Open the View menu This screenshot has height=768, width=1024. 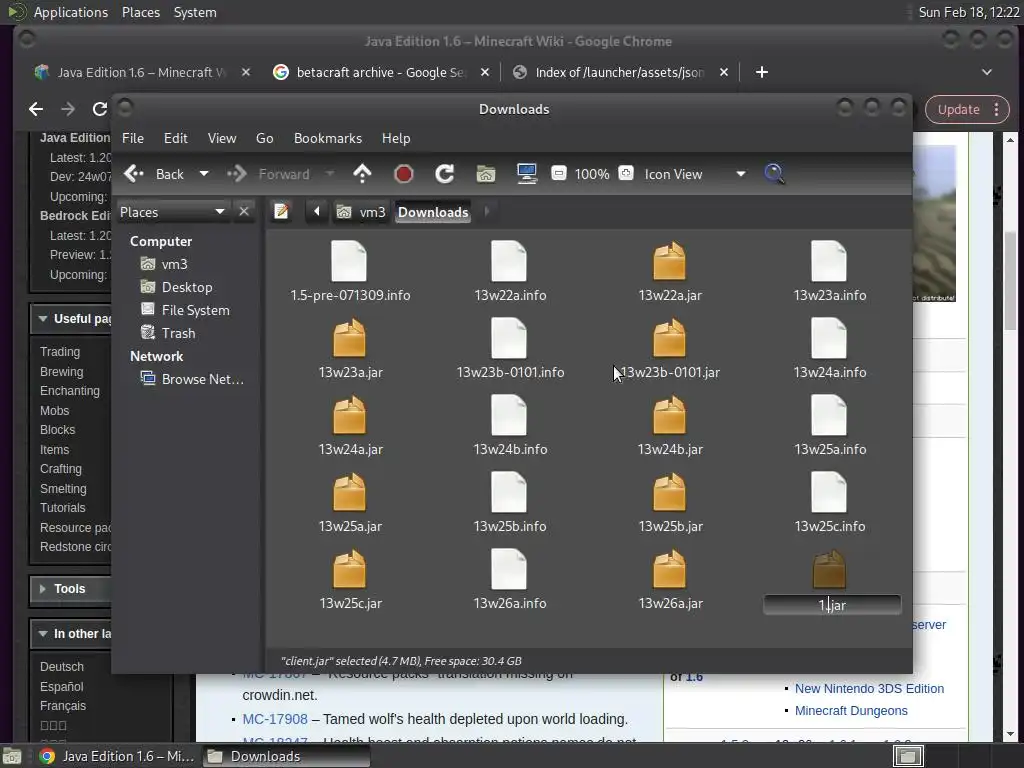point(222,138)
